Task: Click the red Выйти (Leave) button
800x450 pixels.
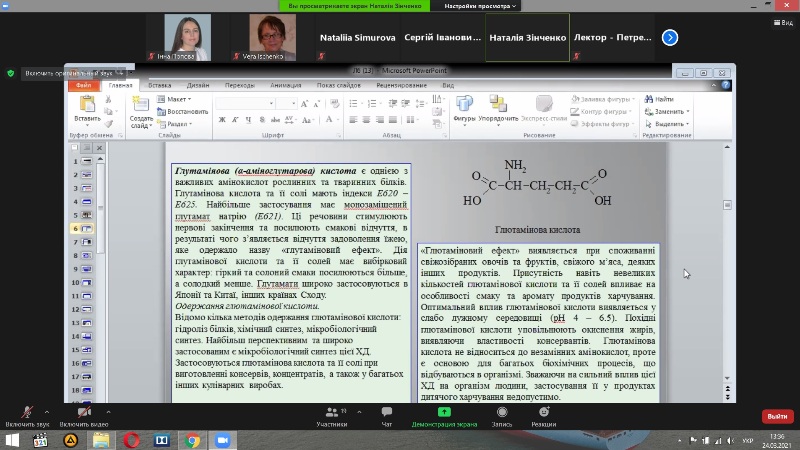Action: (x=776, y=416)
